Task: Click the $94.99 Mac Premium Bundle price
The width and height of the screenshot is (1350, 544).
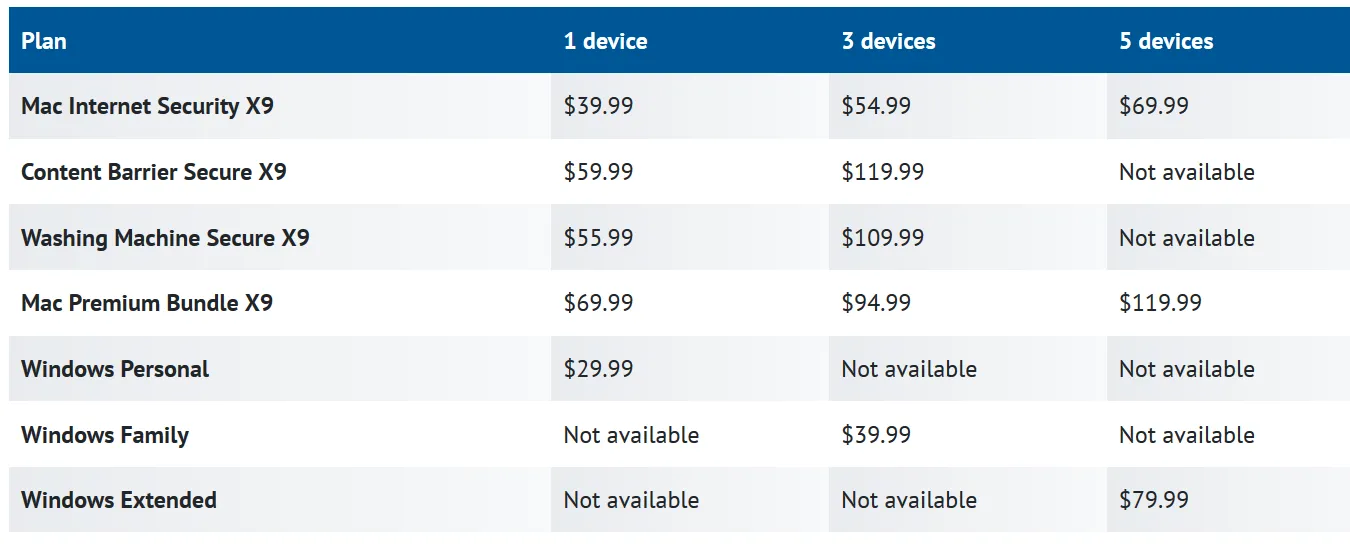Action: (x=876, y=303)
